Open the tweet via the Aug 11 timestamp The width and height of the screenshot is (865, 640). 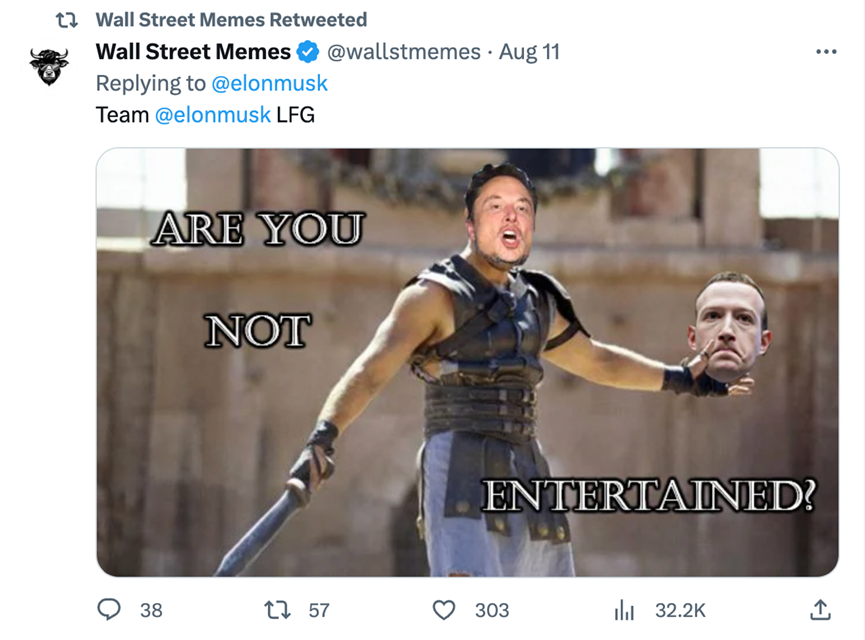coord(529,52)
